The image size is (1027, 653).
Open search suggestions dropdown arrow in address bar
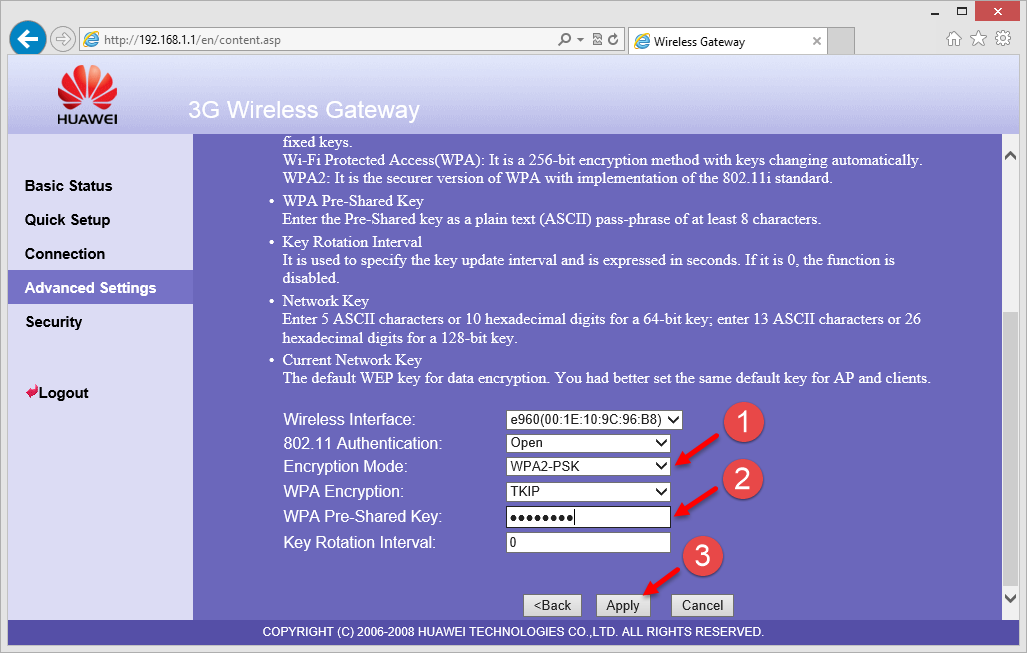point(580,39)
